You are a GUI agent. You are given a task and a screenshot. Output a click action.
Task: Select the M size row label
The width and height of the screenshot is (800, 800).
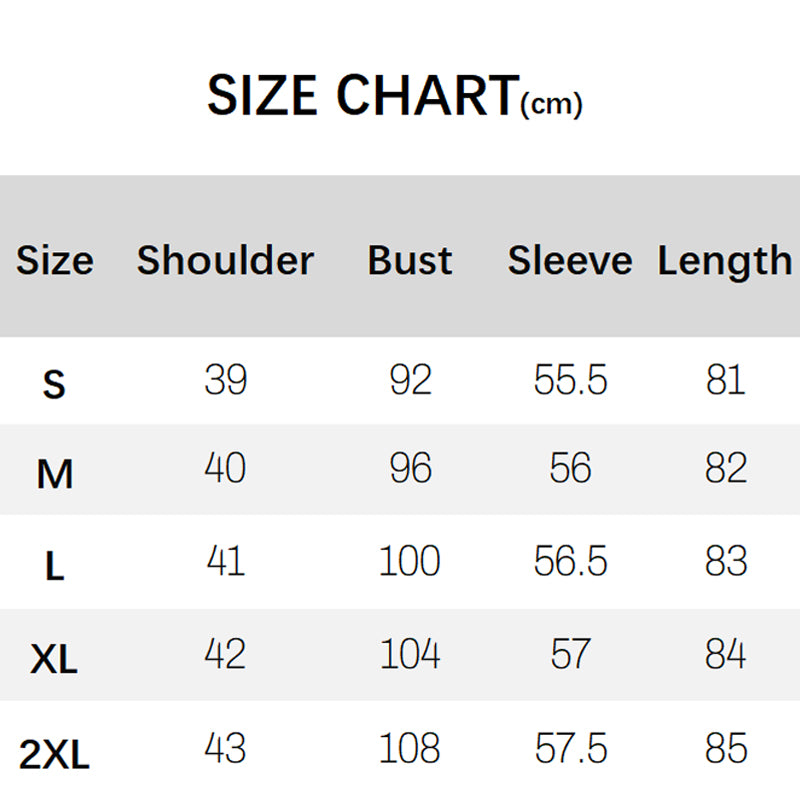[x=54, y=474]
